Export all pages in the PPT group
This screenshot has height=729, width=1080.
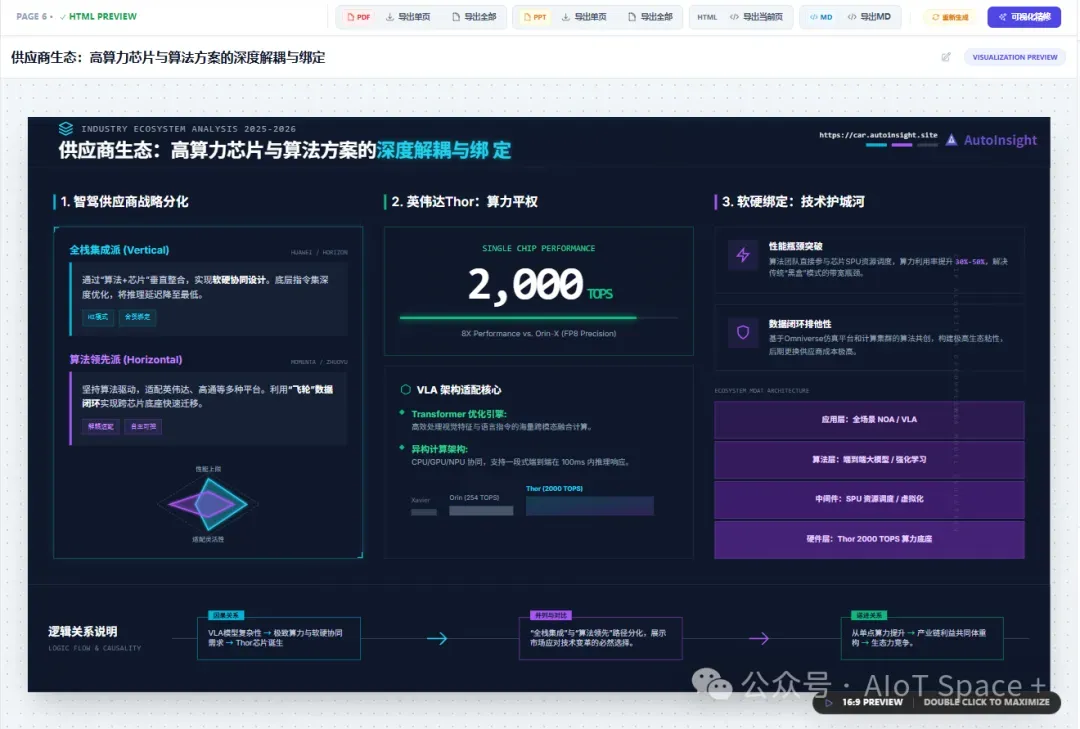point(650,17)
